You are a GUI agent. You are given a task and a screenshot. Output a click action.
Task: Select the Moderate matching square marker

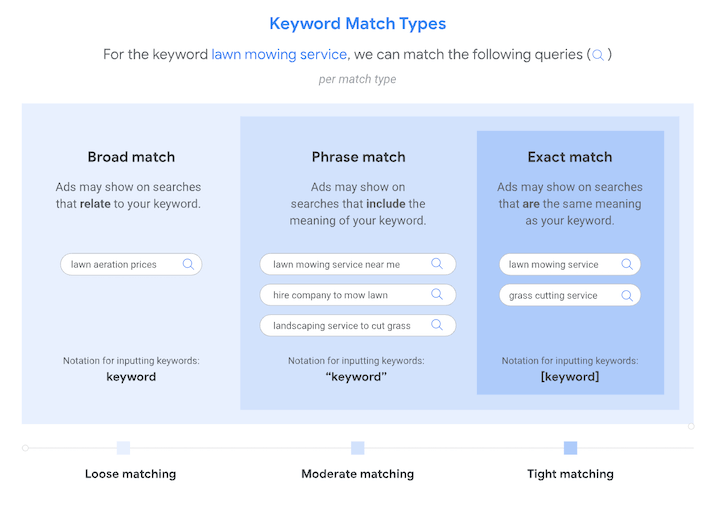click(x=358, y=448)
